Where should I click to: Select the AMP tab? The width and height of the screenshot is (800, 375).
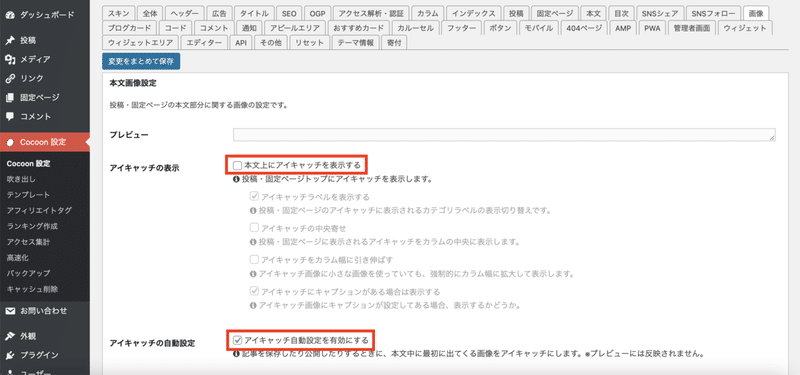623,28
